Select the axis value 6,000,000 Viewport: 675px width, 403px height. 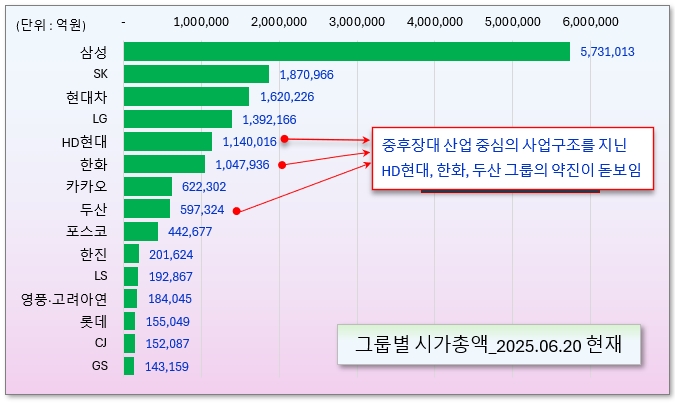(x=591, y=22)
